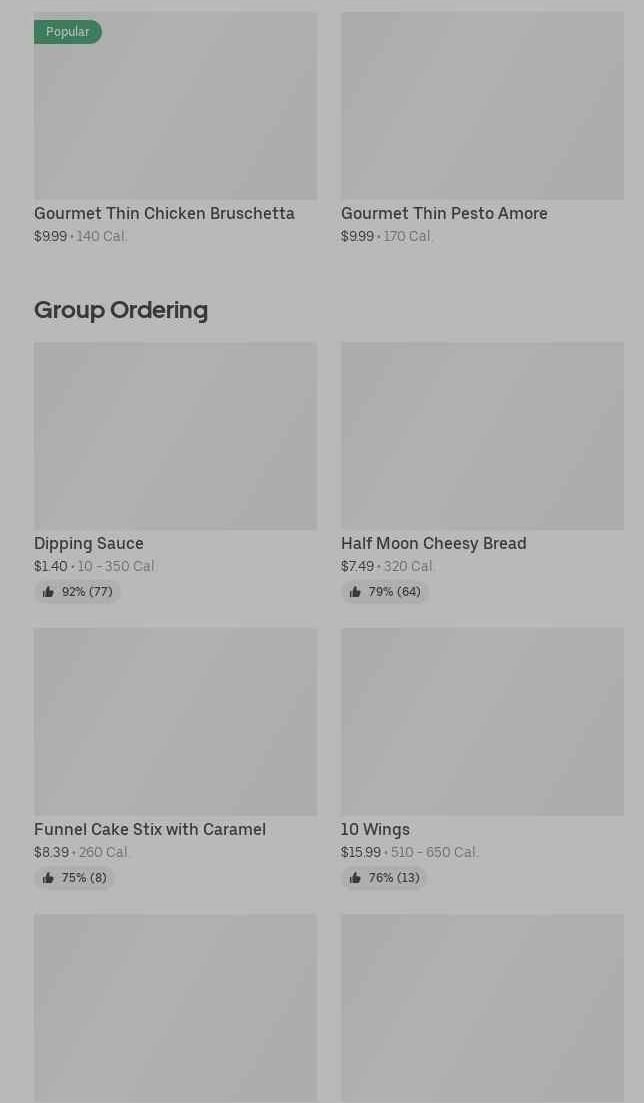This screenshot has width=644, height=1103.
Task: View the 76% (13) rating chip
Action: [384, 877]
